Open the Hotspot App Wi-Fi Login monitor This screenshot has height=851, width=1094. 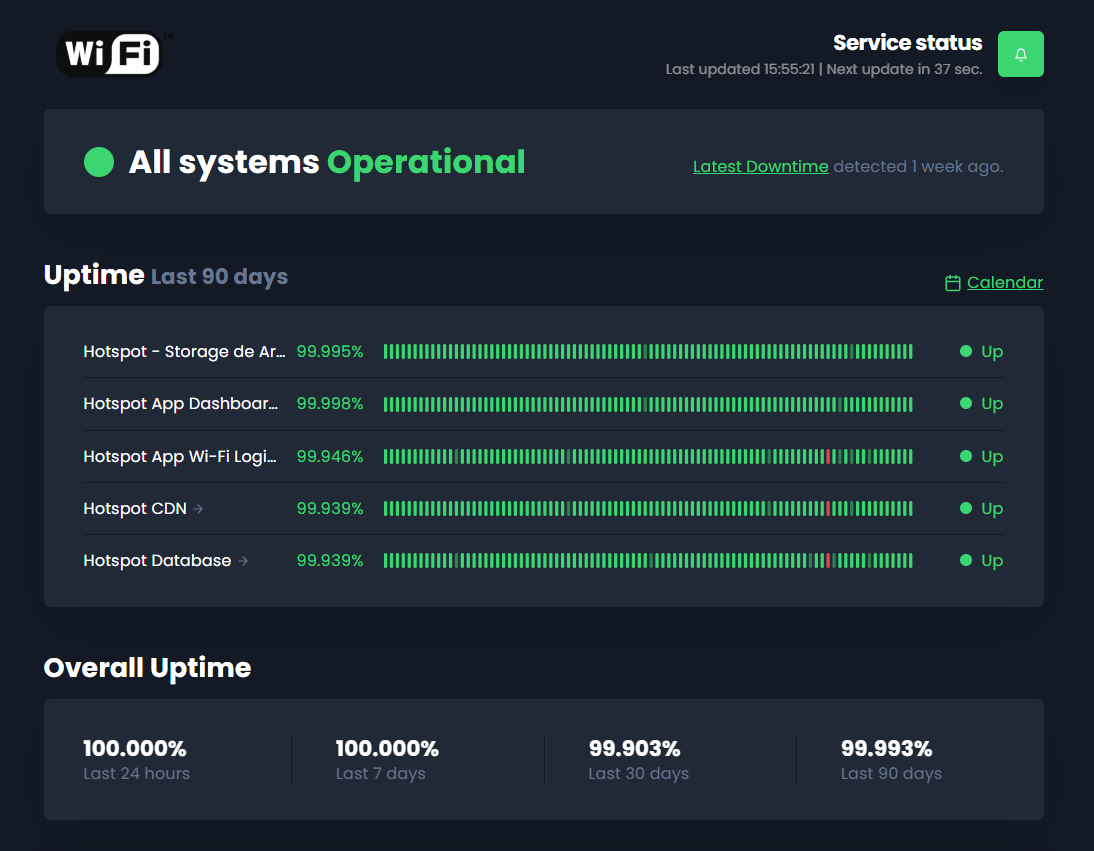pos(180,456)
